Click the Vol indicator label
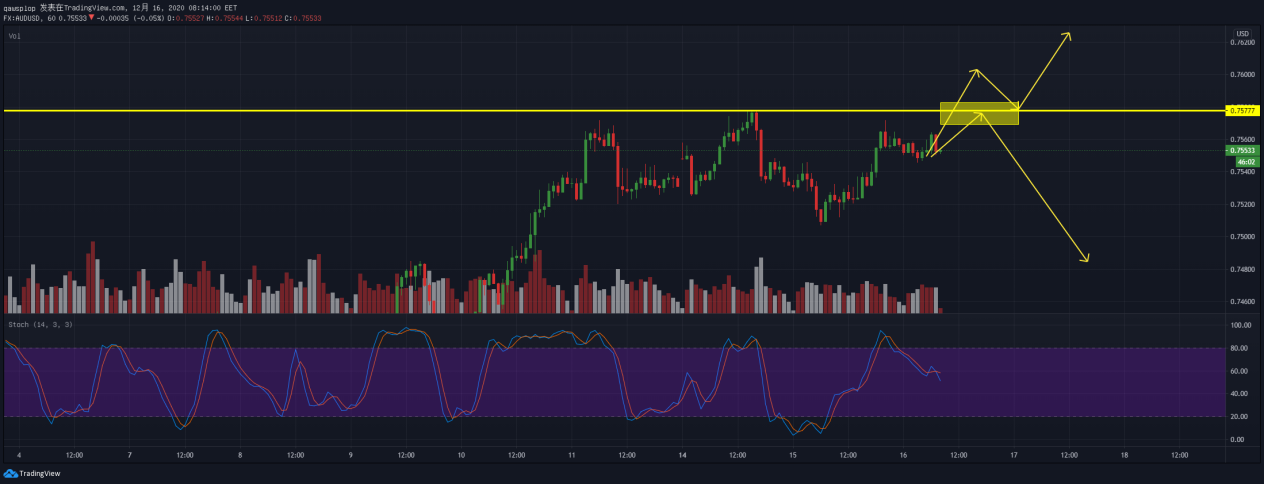 pos(14,36)
